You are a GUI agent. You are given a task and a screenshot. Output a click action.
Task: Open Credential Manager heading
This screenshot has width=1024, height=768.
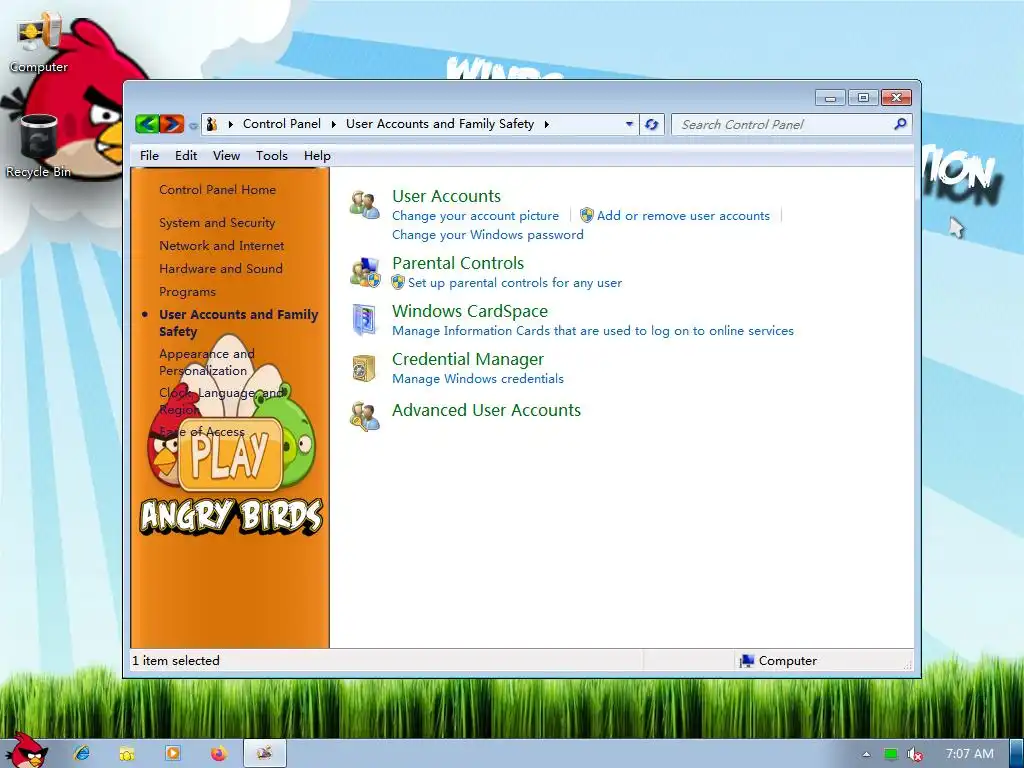468,359
